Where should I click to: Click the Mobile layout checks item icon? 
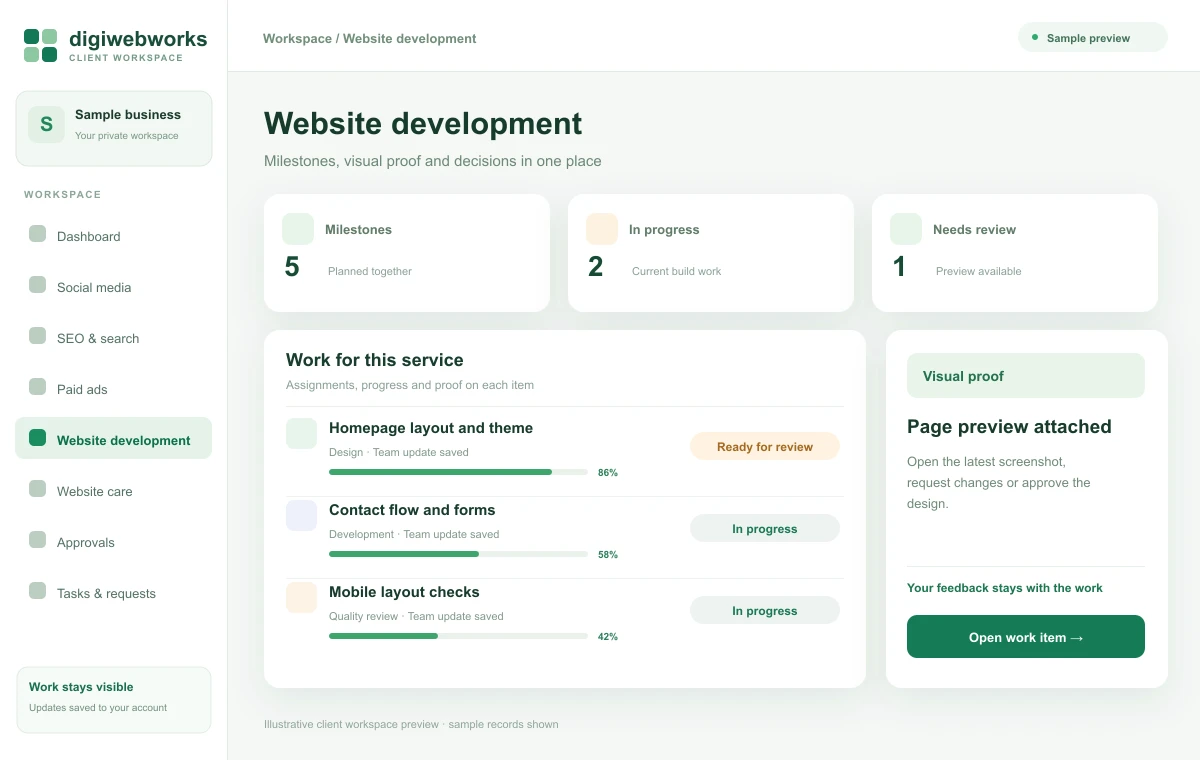coord(301,597)
